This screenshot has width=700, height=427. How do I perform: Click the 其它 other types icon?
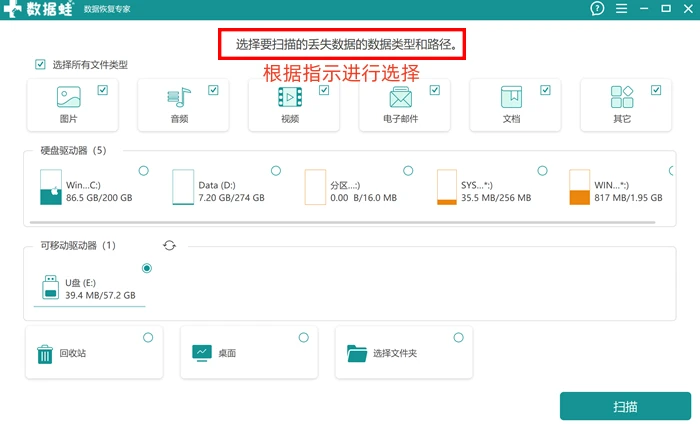[x=622, y=97]
